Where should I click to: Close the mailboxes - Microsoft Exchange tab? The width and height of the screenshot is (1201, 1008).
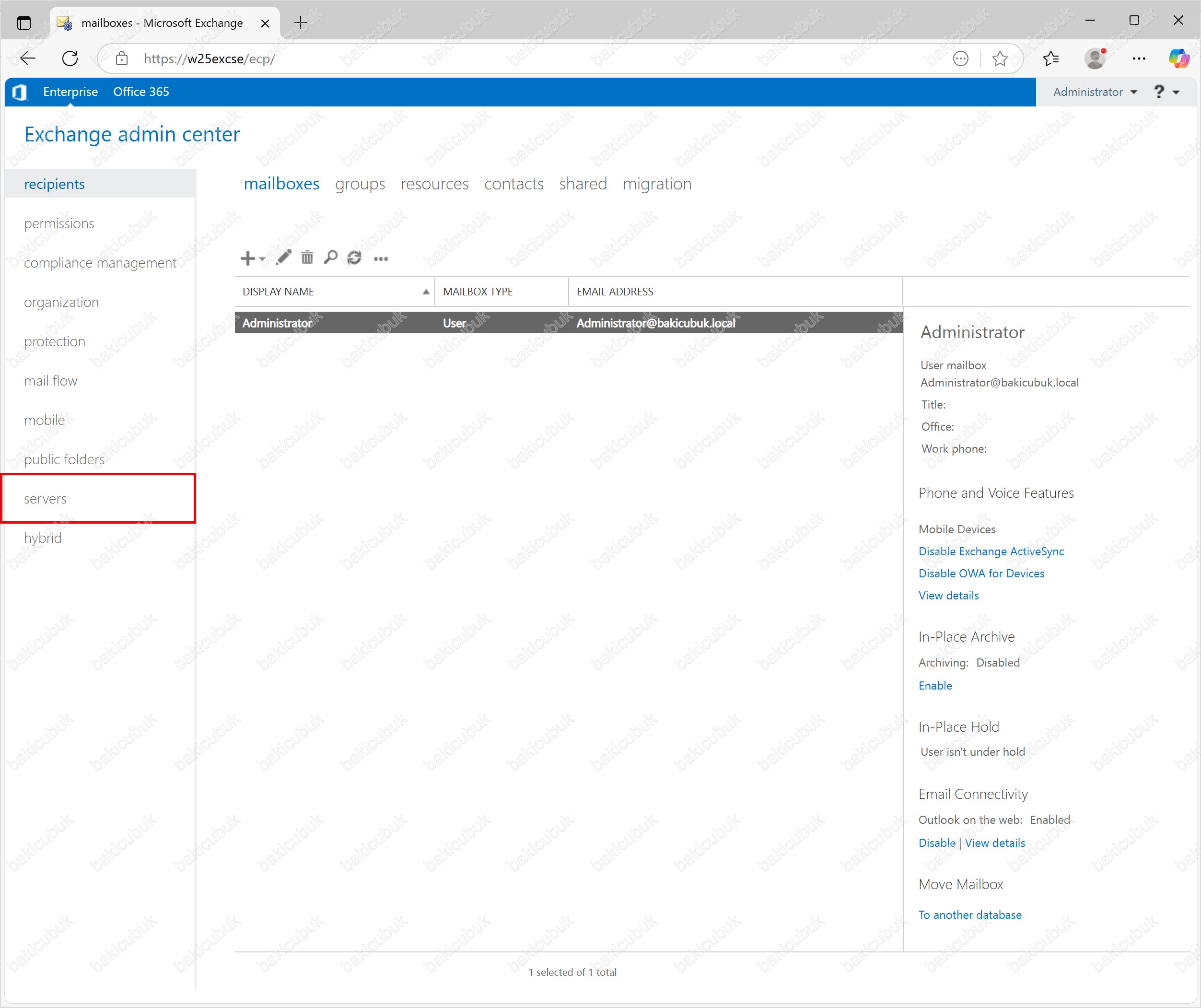pyautogui.click(x=265, y=23)
